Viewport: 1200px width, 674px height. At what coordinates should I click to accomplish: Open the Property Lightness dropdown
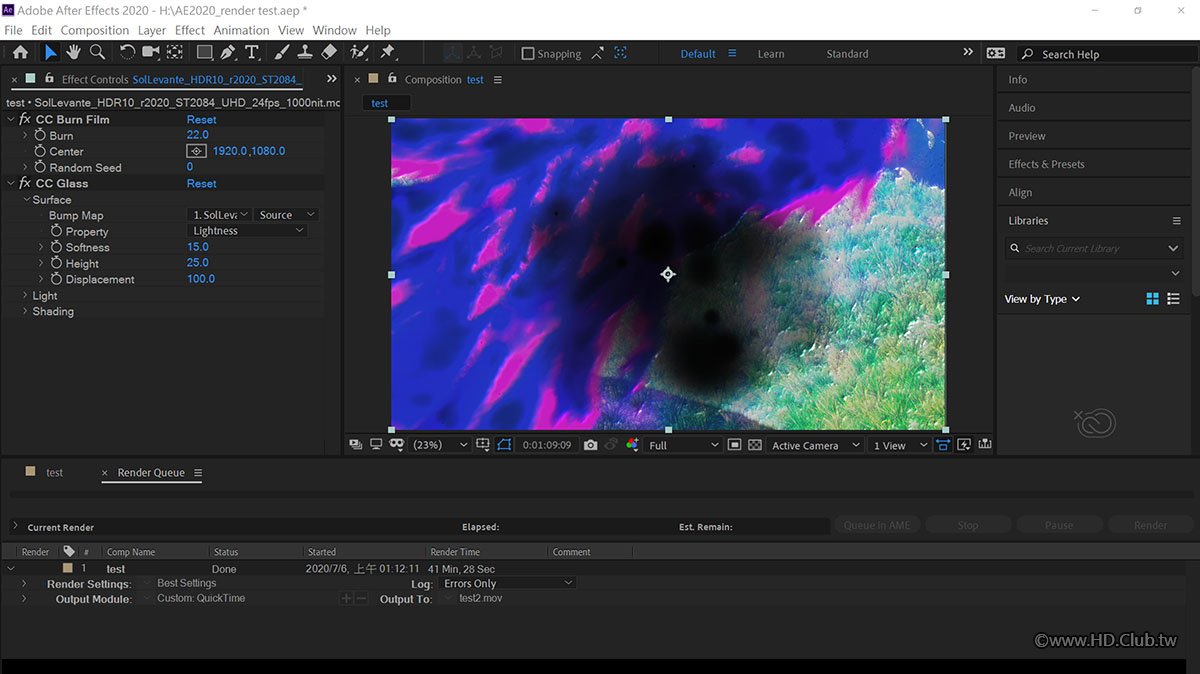point(247,231)
